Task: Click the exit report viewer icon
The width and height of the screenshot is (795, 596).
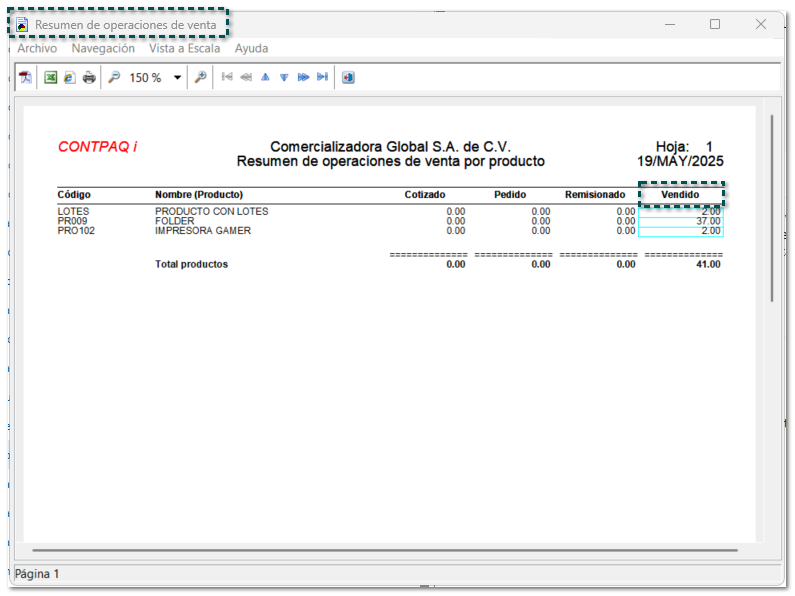Action: coord(348,77)
